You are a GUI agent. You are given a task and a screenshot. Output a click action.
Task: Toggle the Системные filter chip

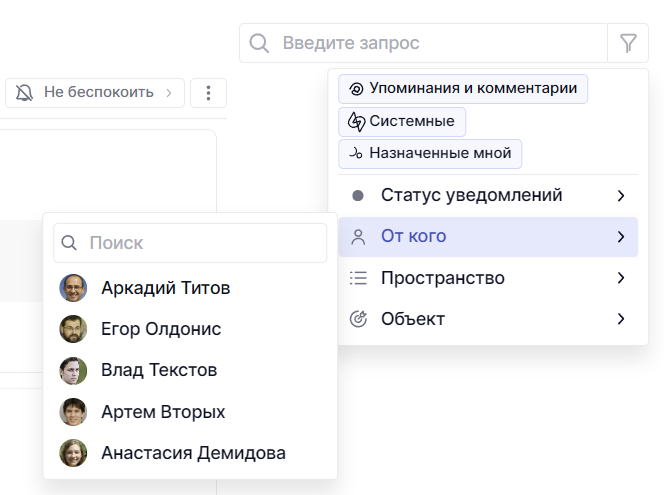click(402, 121)
